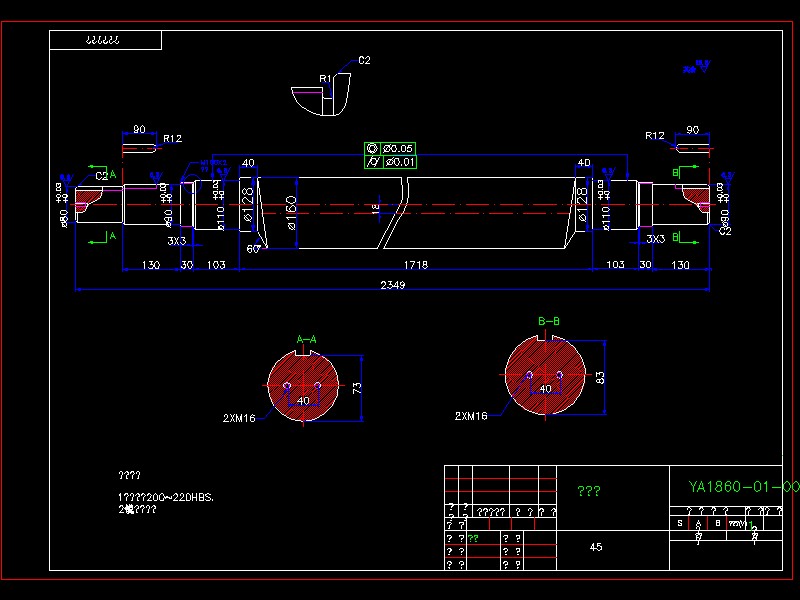Click the green ??? part name in title block
The image size is (800, 600).
tap(589, 491)
